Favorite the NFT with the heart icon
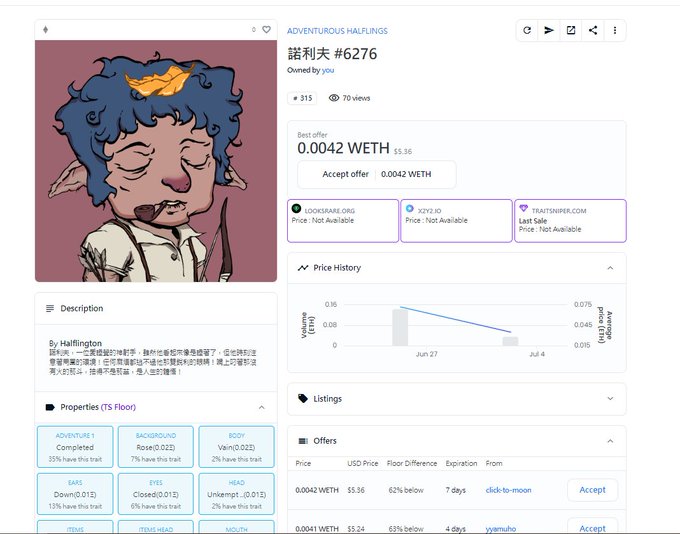 (x=266, y=29)
